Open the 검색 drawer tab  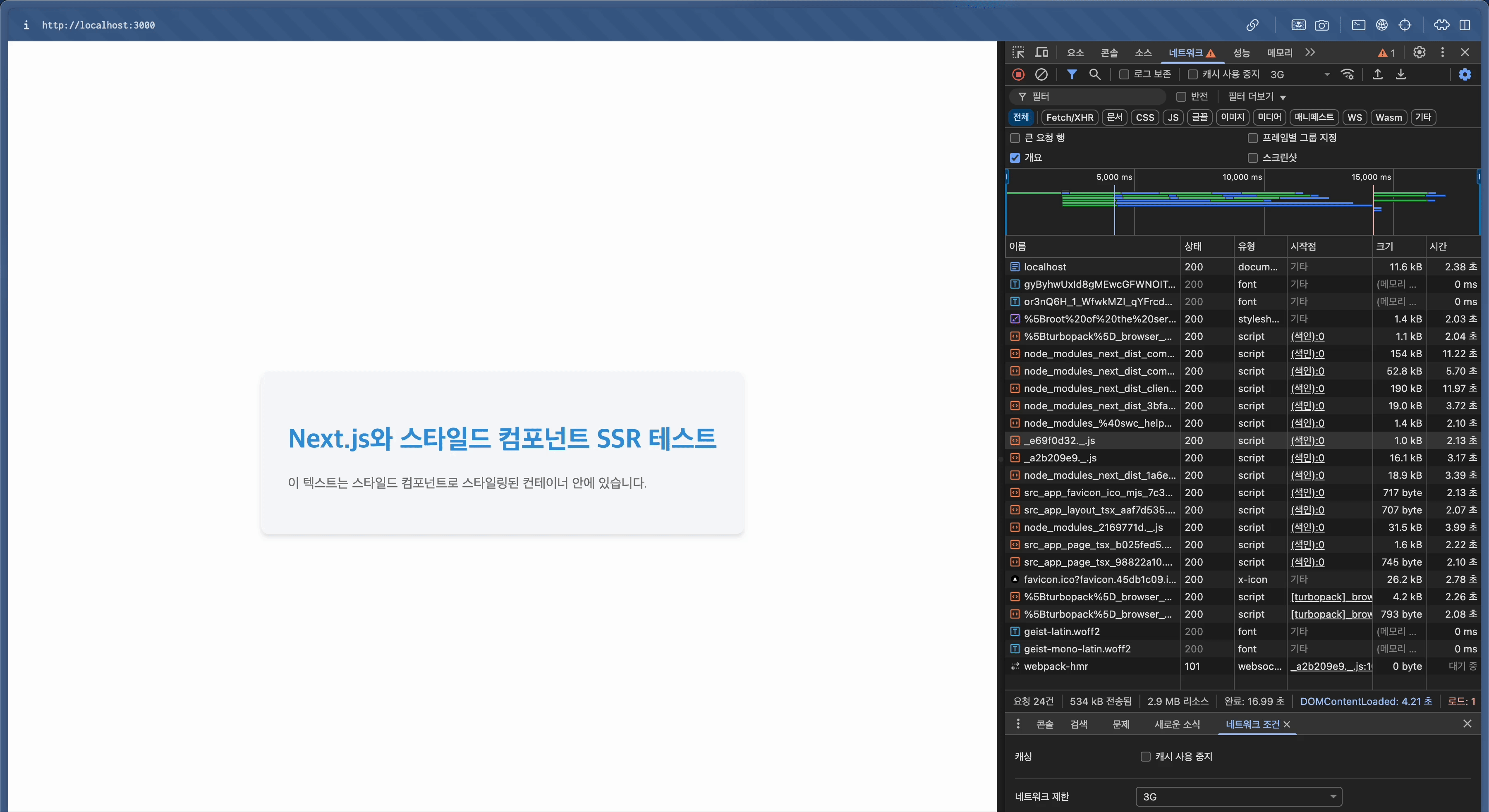tap(1079, 724)
